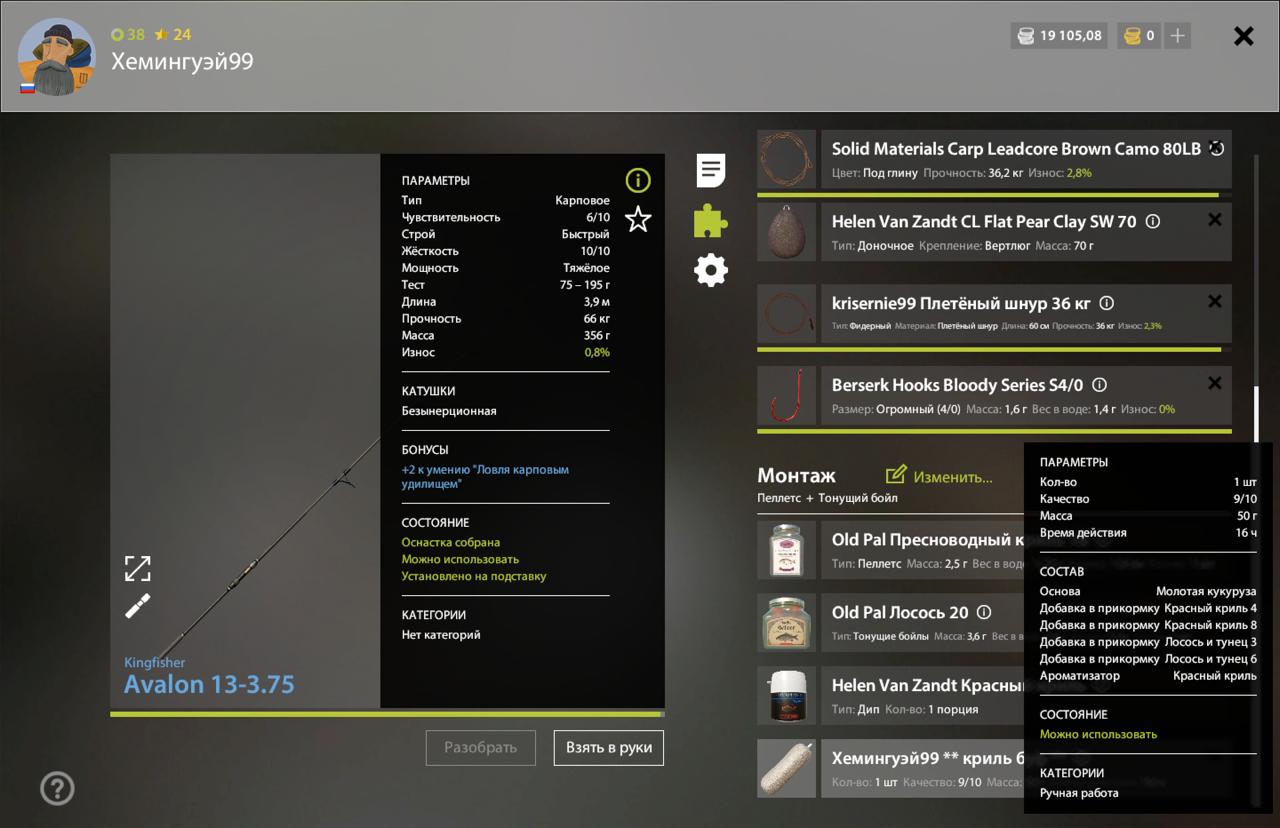Remove the Berserk Hooks Bloody Series hook
Viewport: 1280px width, 828px height.
click(1214, 383)
